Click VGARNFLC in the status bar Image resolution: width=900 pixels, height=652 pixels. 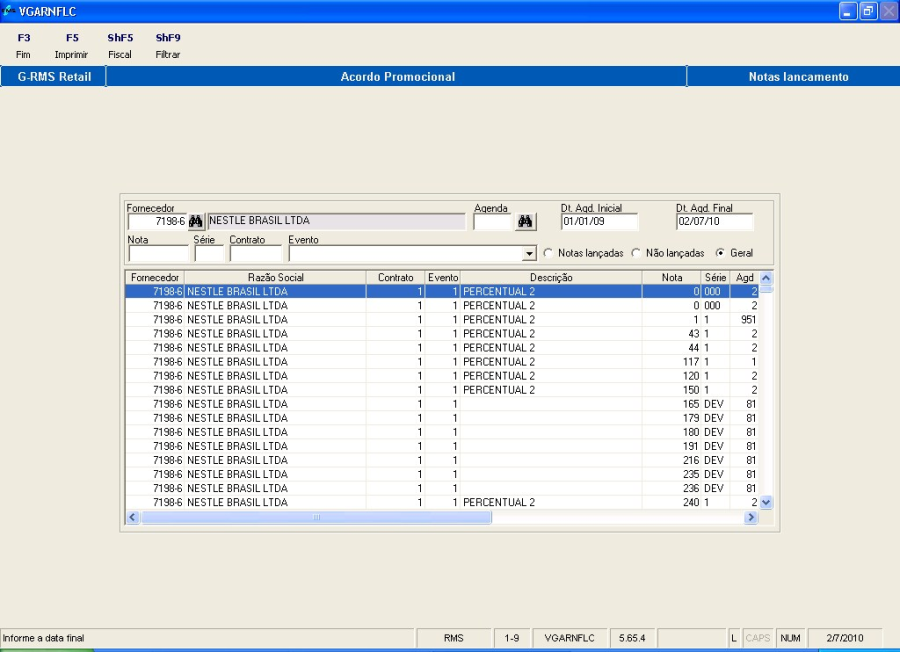[x=569, y=638]
